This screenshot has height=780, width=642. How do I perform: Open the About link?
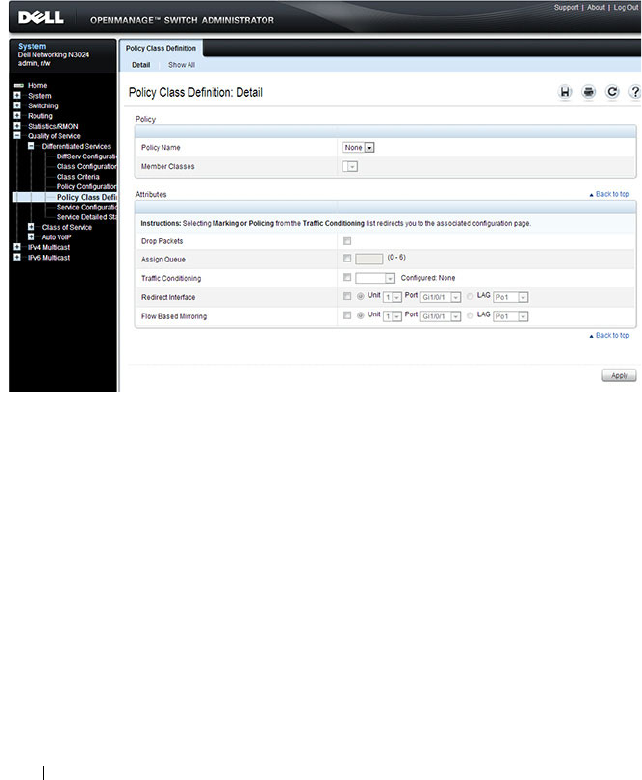tap(596, 7)
